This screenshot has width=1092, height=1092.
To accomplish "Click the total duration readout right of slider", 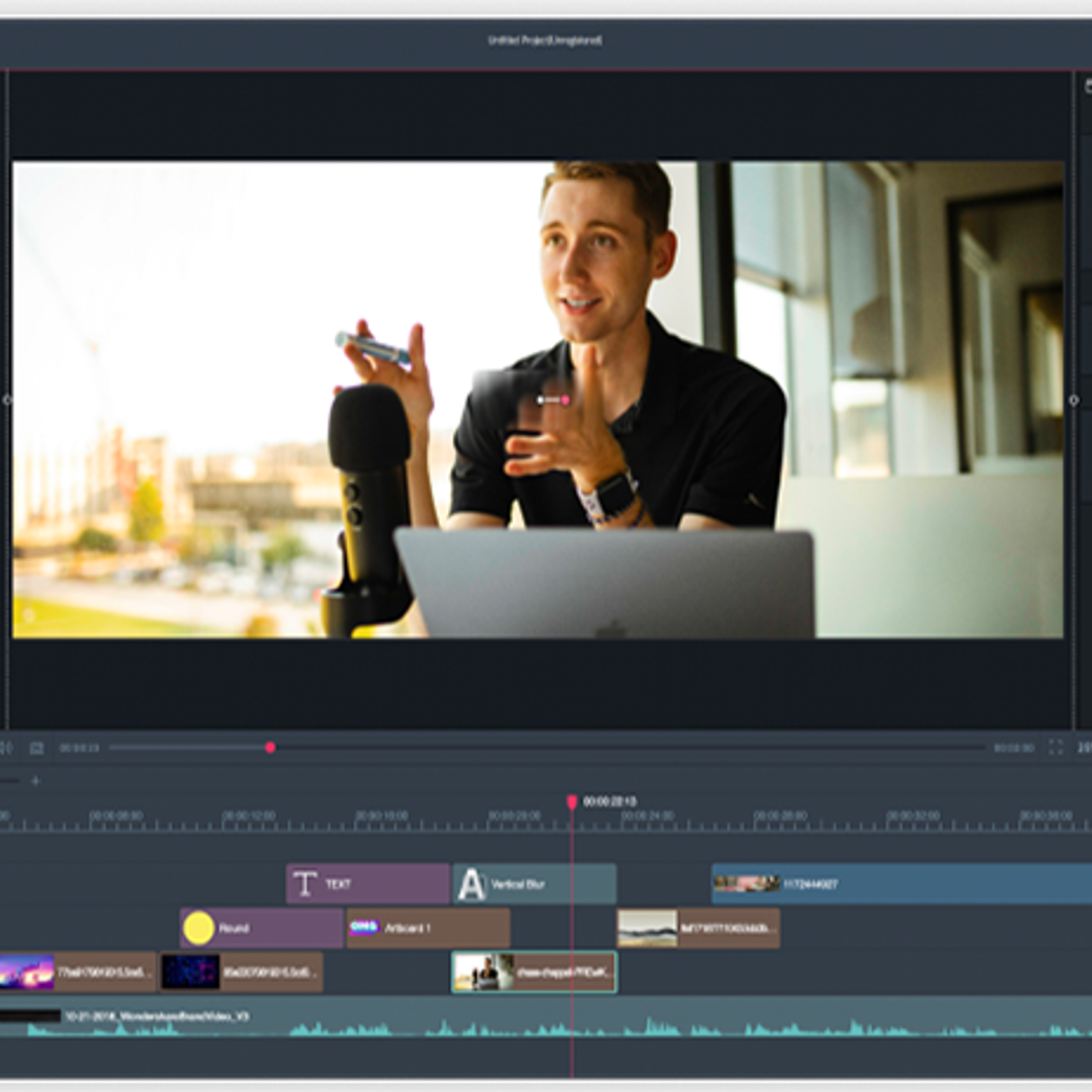I will [1014, 749].
